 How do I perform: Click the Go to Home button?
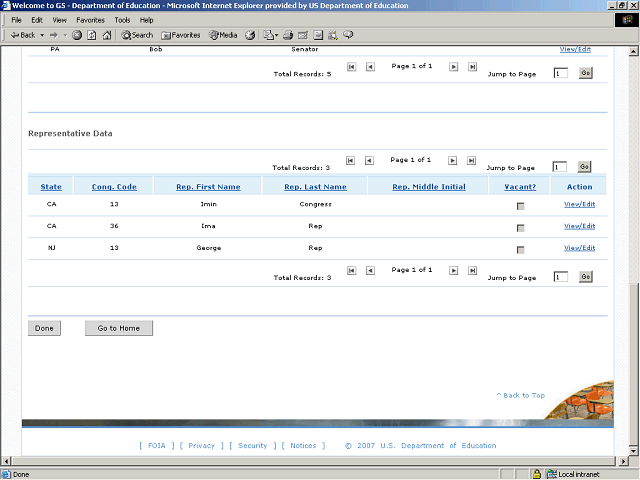point(118,328)
